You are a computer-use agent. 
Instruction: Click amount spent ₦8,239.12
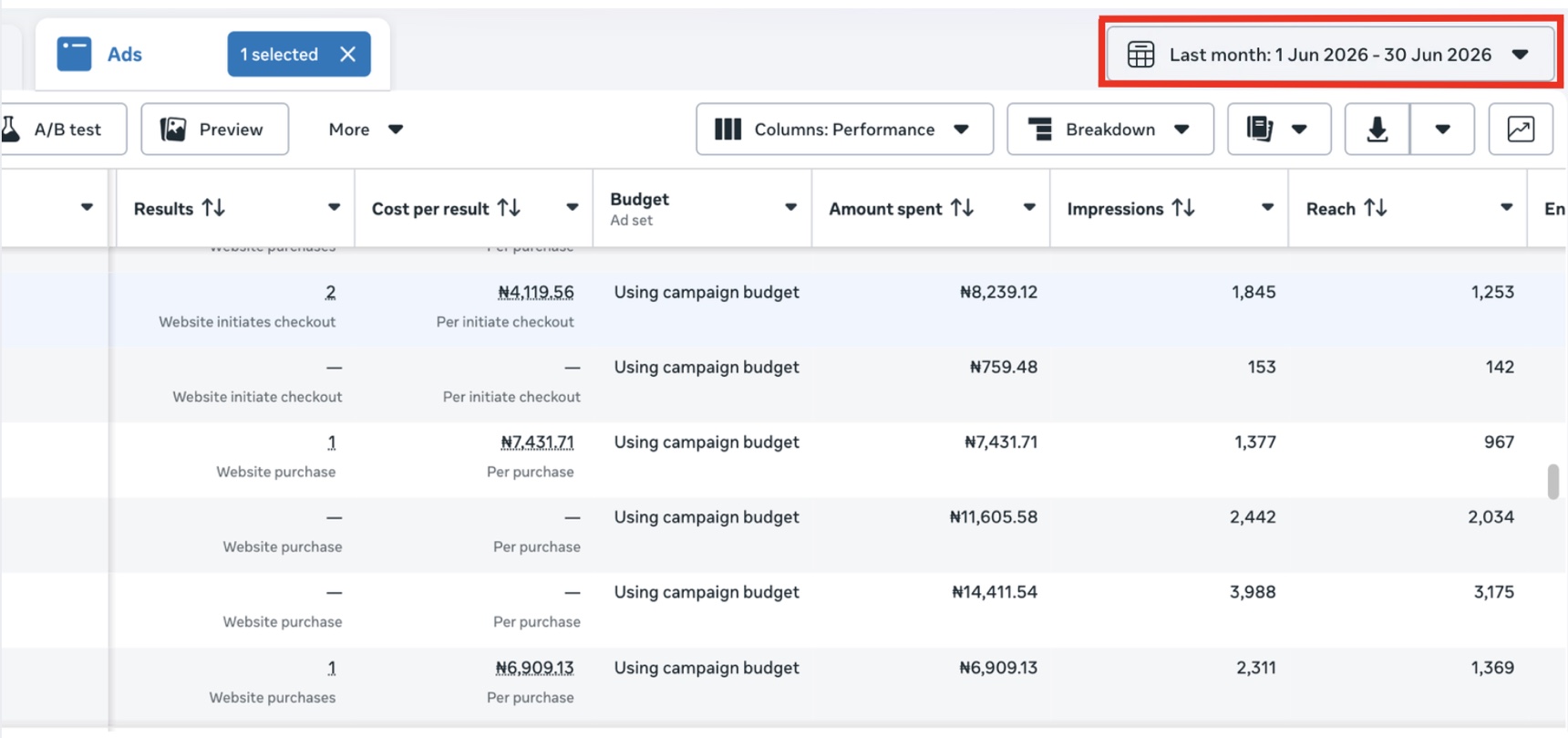point(998,293)
